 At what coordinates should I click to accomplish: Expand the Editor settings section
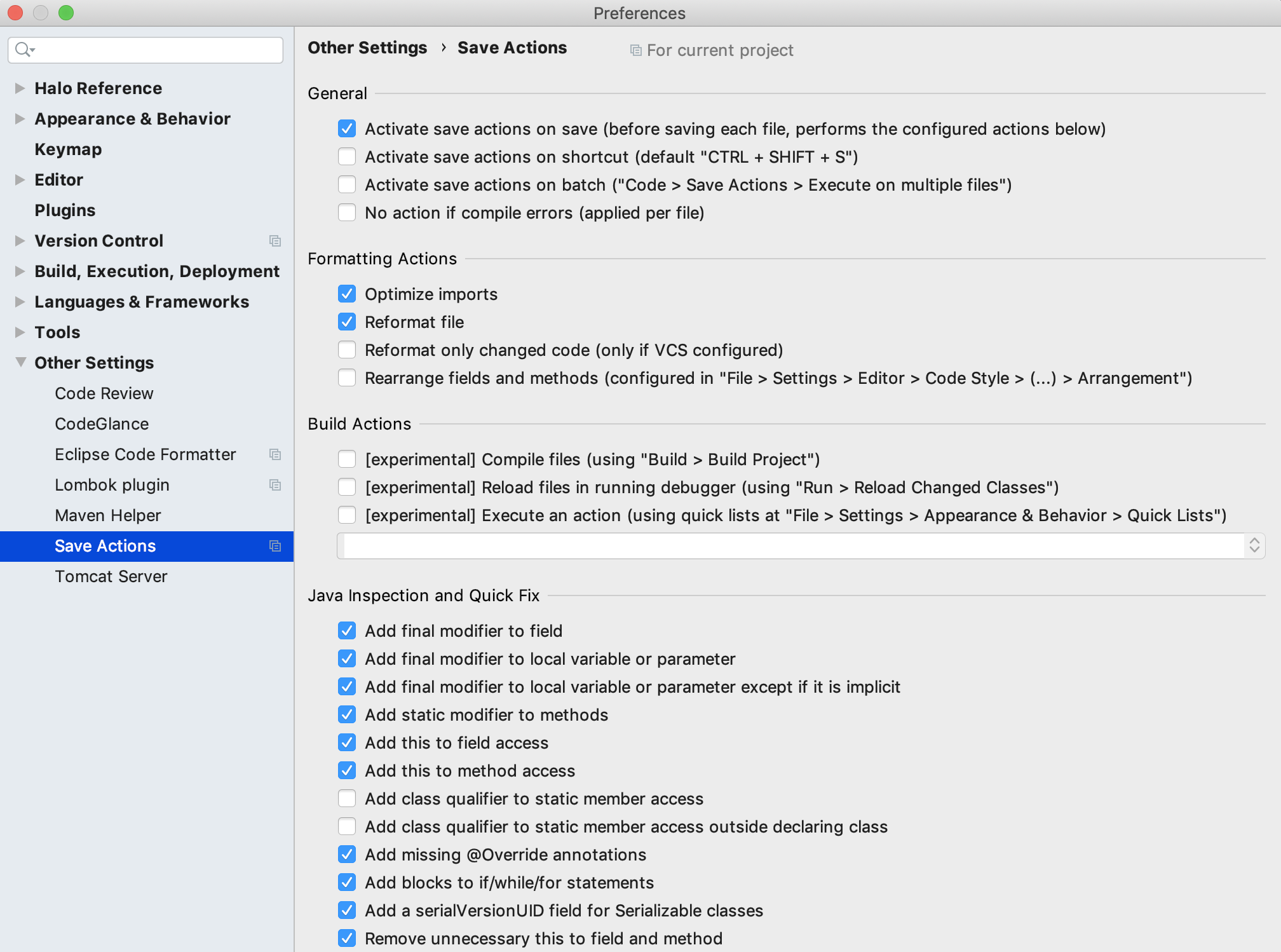(x=20, y=179)
